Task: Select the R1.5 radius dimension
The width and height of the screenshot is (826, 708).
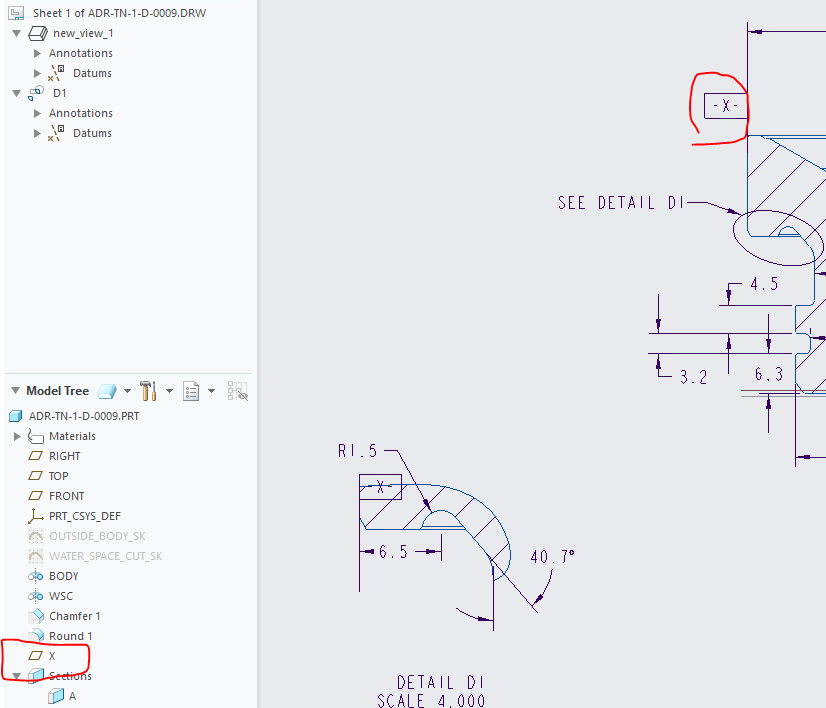Action: pyautogui.click(x=358, y=451)
